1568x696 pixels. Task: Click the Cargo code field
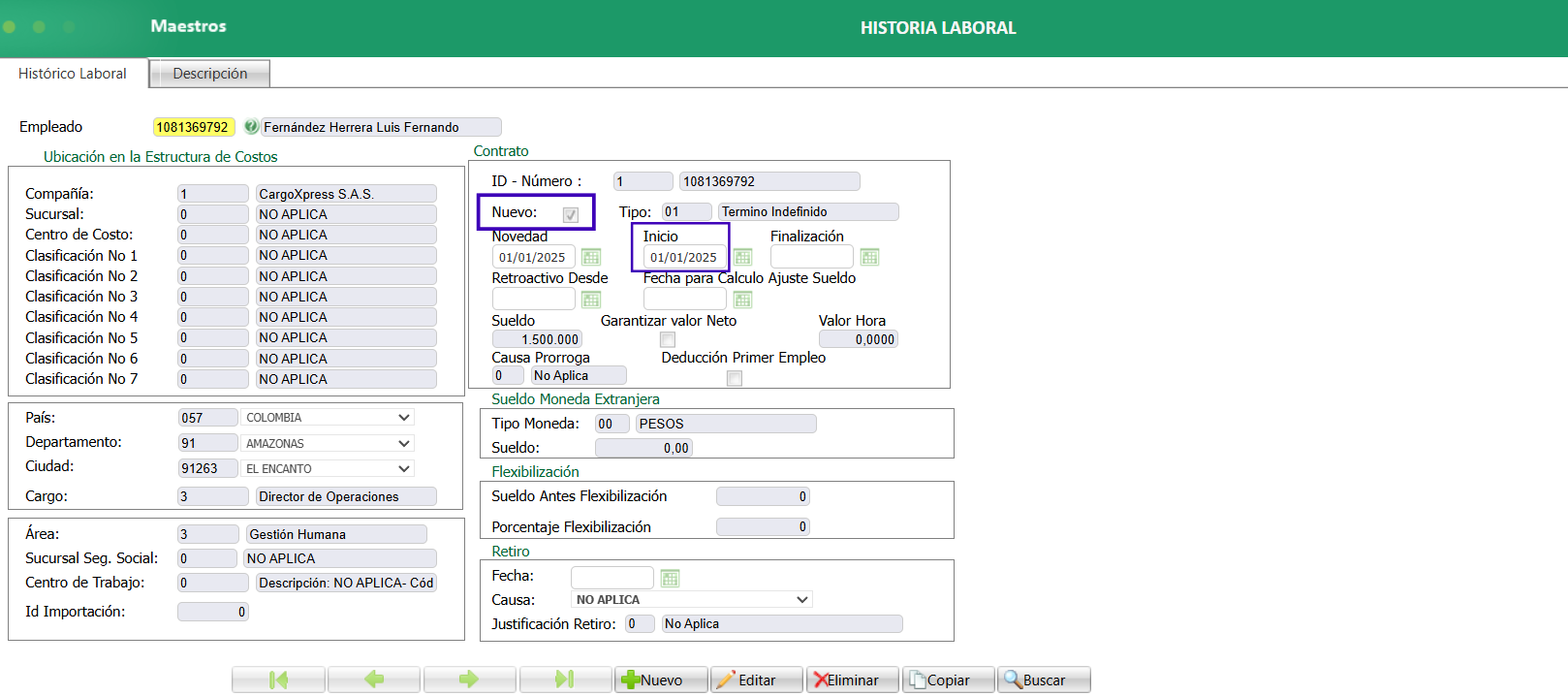[213, 496]
